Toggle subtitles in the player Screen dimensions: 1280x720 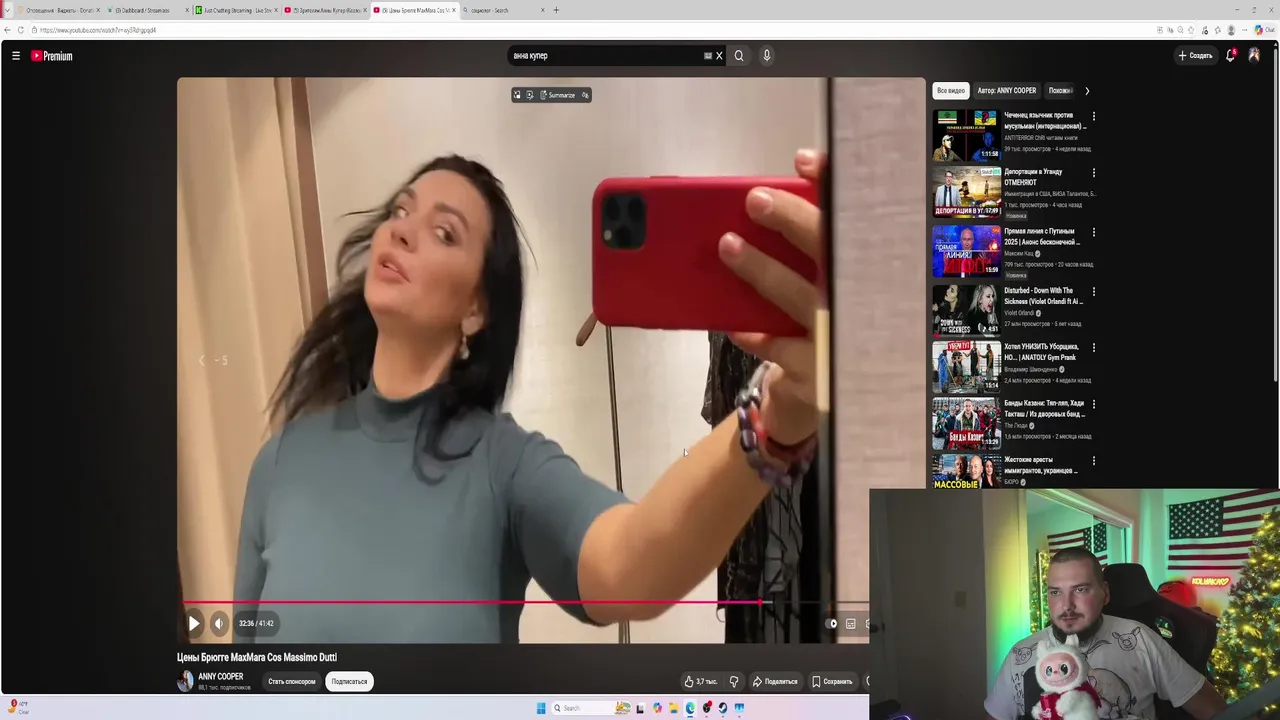[851, 623]
